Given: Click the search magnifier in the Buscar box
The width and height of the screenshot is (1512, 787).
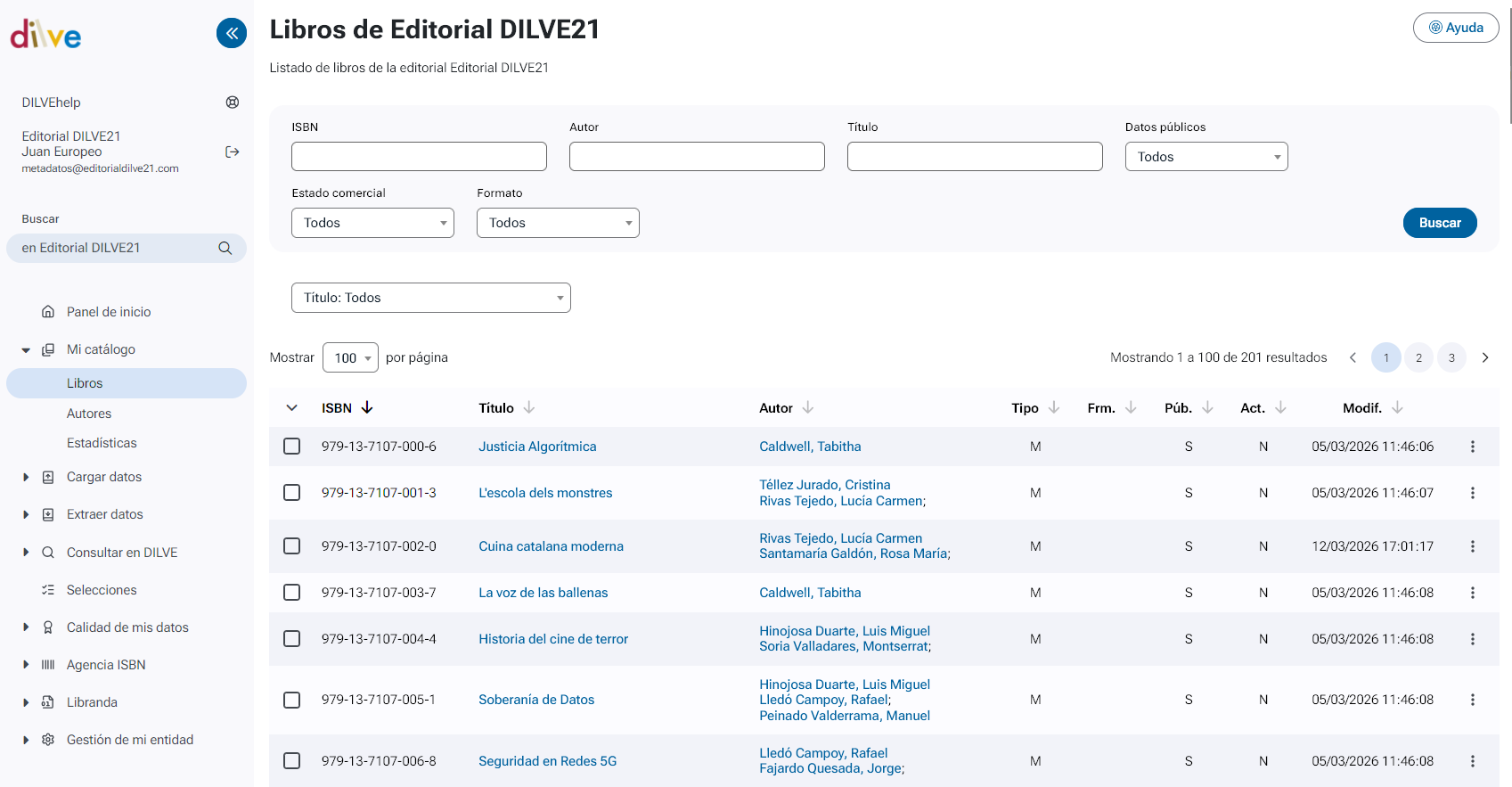Looking at the screenshot, I should (x=225, y=248).
